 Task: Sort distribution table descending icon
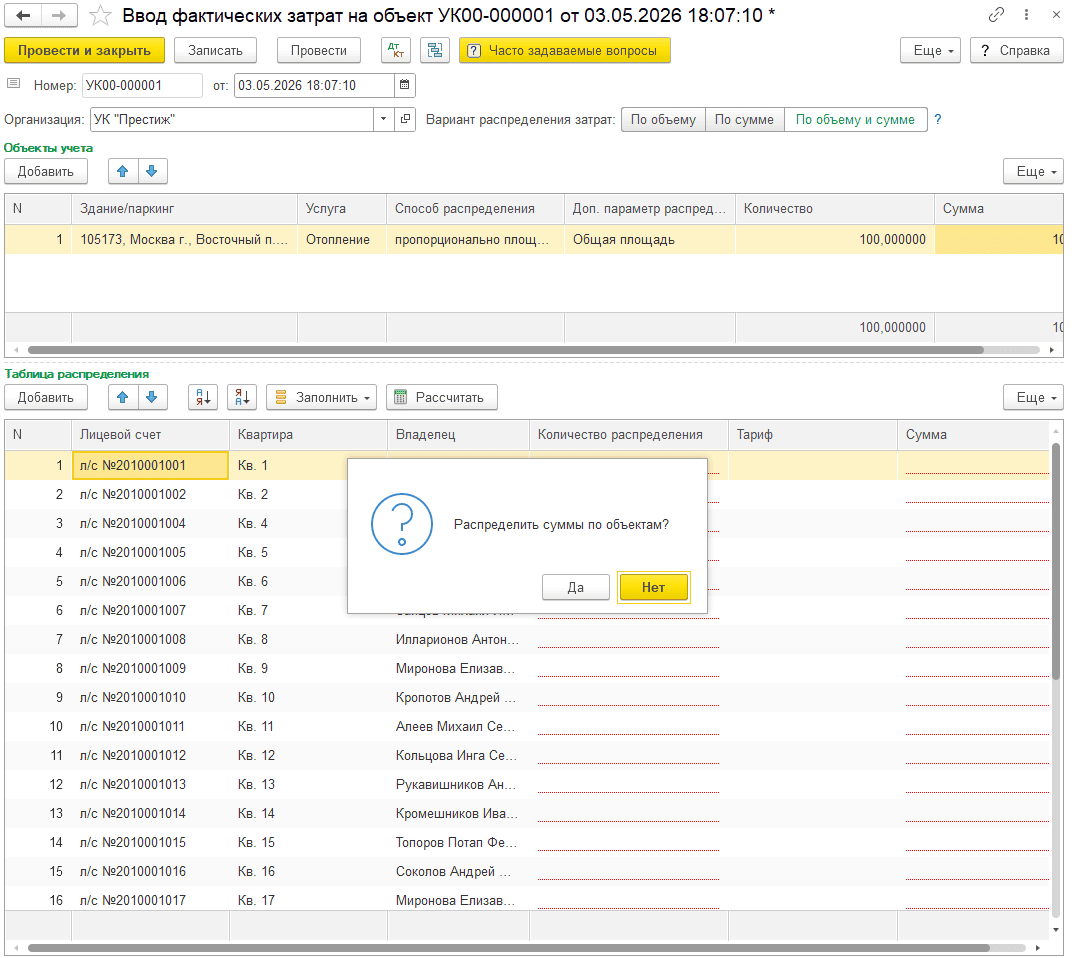(x=242, y=398)
